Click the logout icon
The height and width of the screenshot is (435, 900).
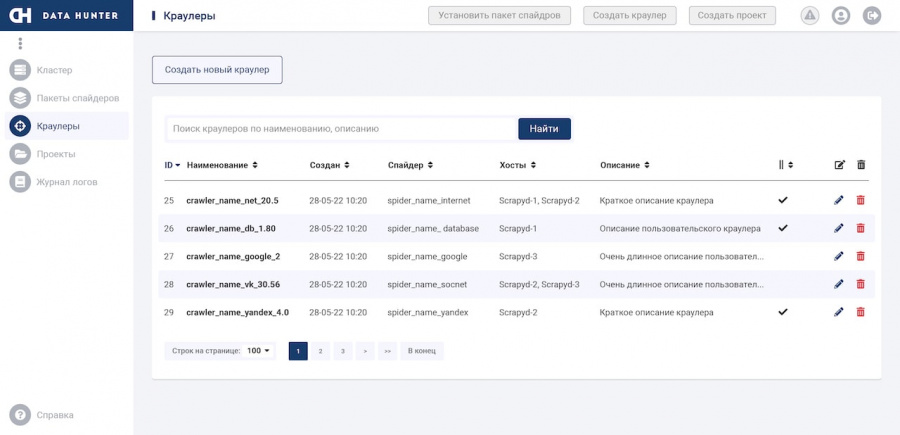tap(872, 15)
